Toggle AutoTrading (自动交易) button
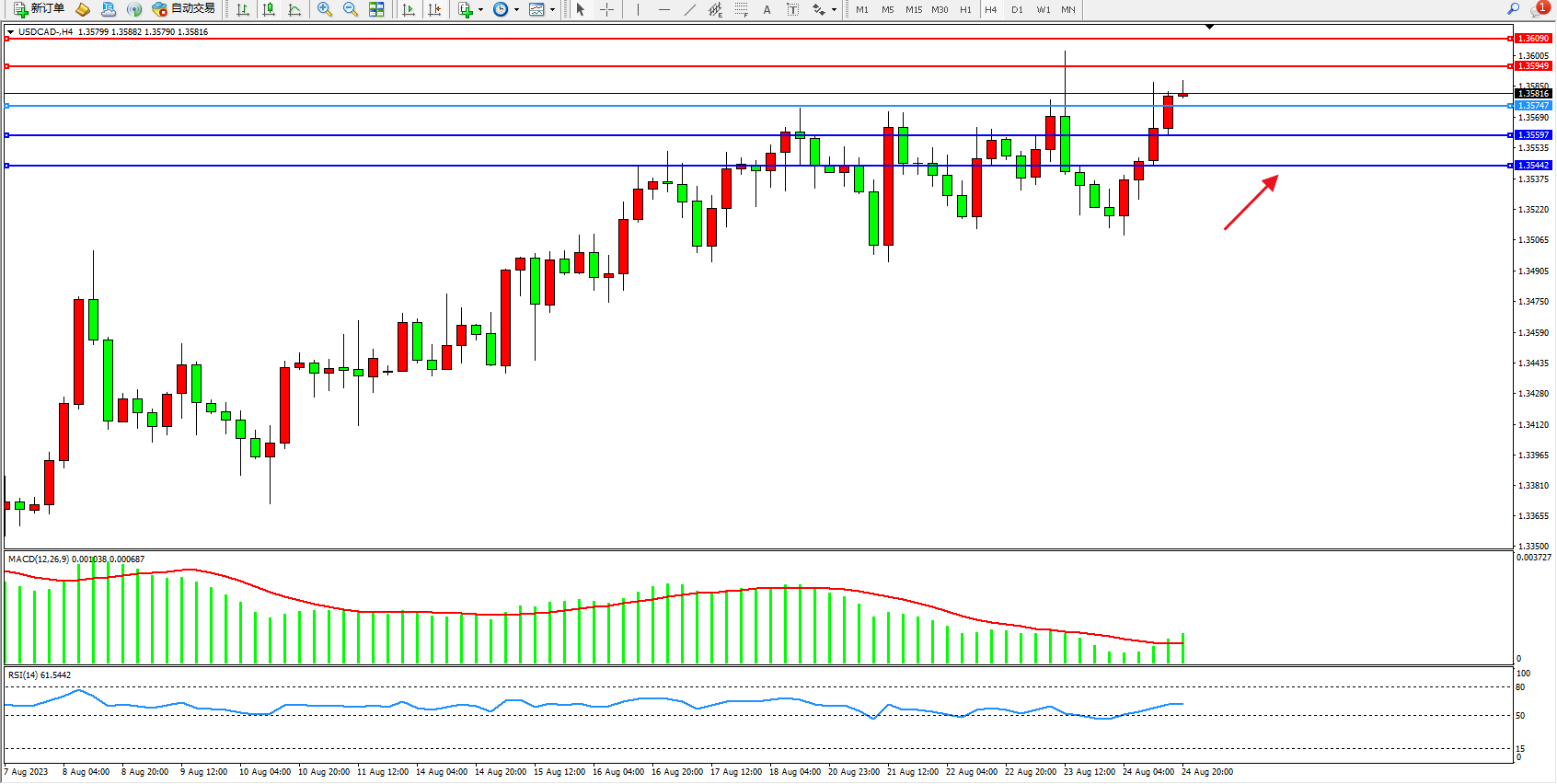Screen dimensions: 1557x784 [184, 9]
